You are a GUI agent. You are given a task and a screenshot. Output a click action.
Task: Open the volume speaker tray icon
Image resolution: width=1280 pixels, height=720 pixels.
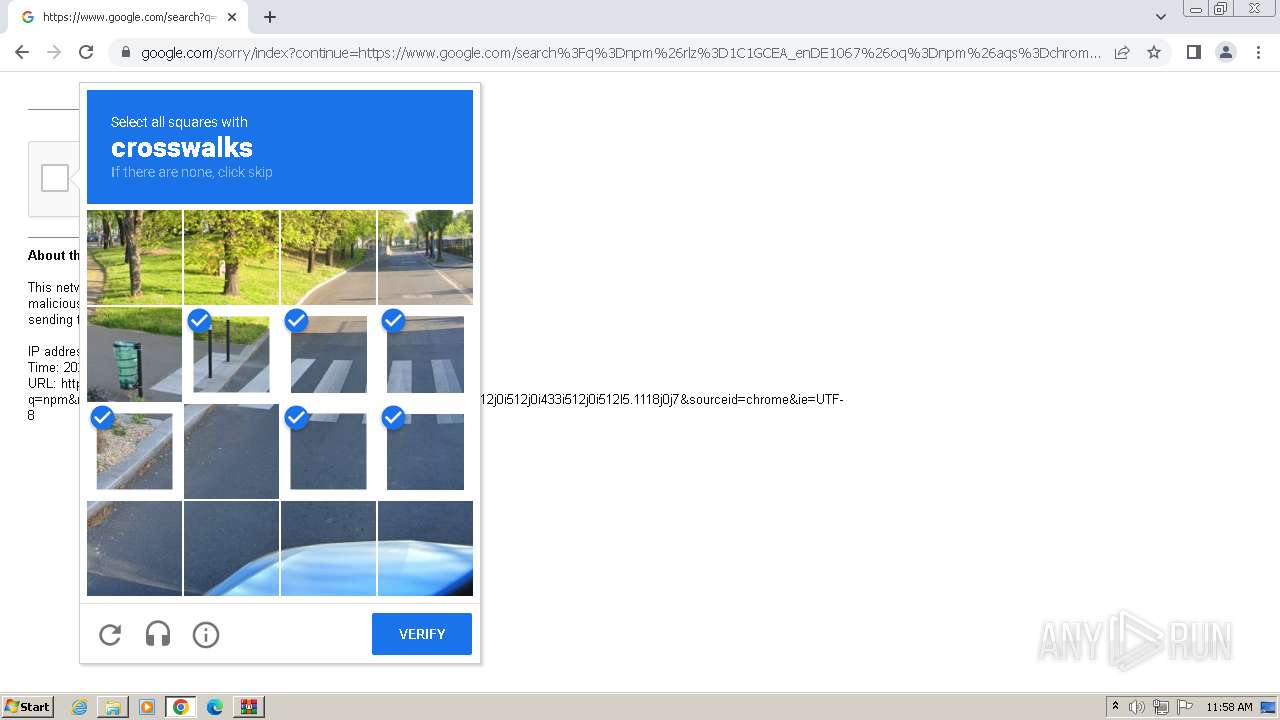pos(1137,707)
